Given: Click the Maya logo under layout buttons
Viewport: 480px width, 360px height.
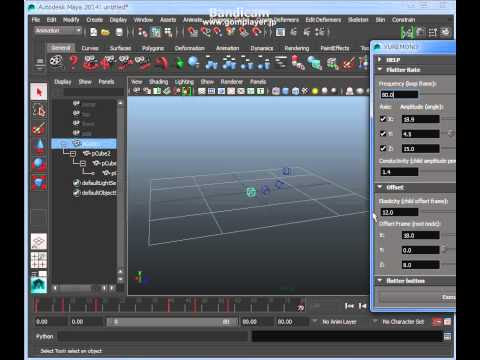Looking at the screenshot, I should click(x=39, y=285).
